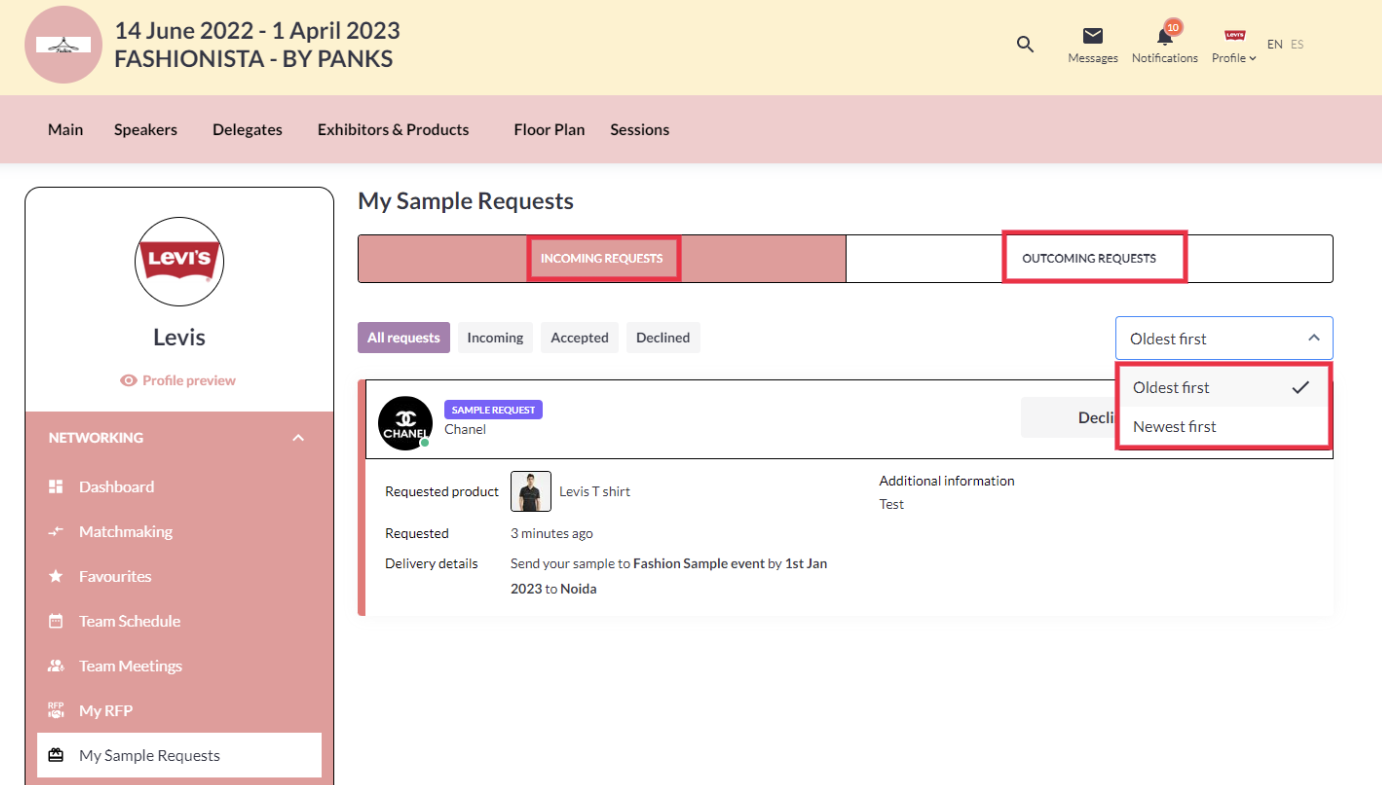Click the Dashboard grid icon in sidebar

point(56,487)
